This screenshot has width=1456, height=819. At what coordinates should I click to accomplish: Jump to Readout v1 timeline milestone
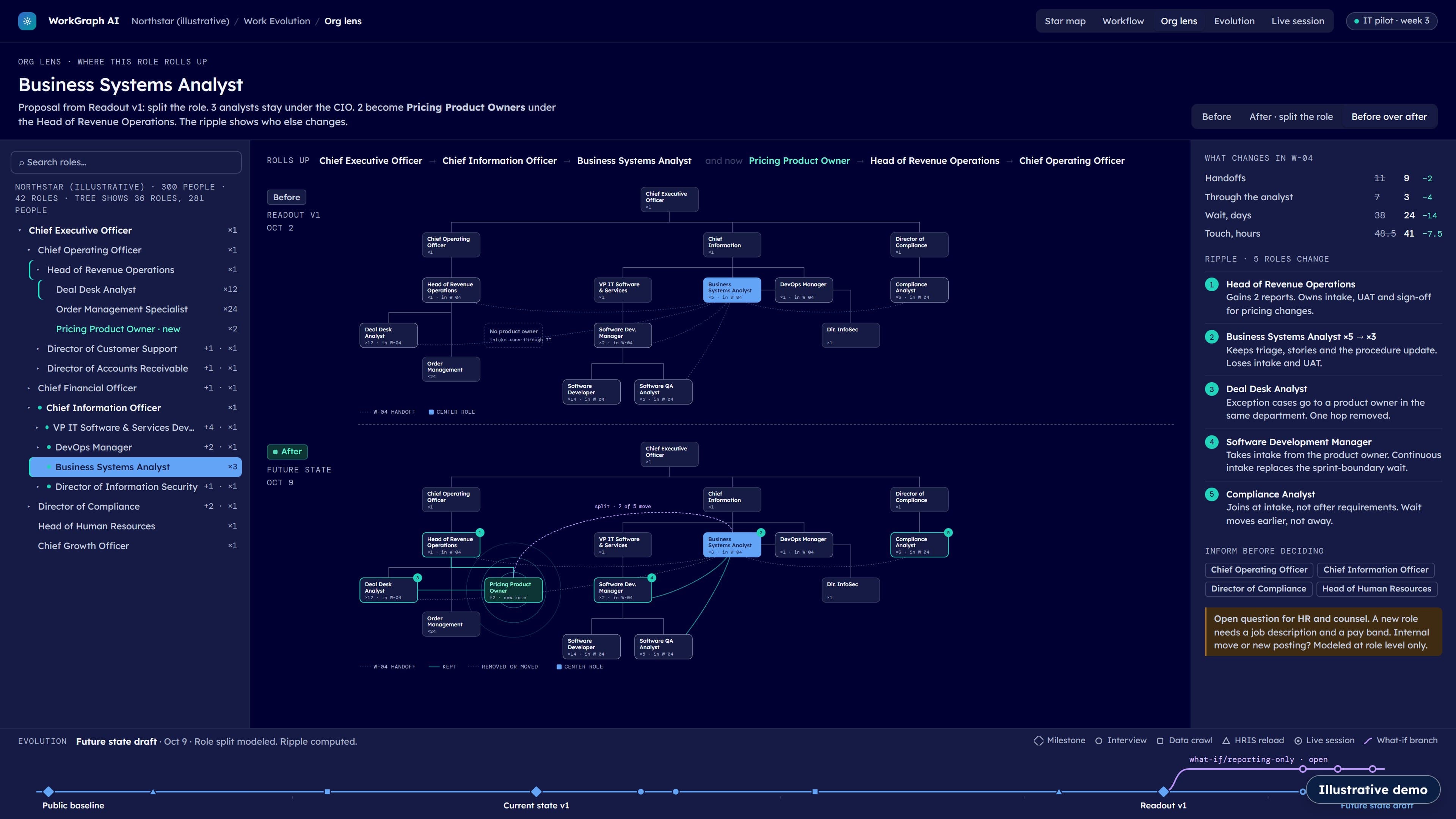tap(1163, 791)
